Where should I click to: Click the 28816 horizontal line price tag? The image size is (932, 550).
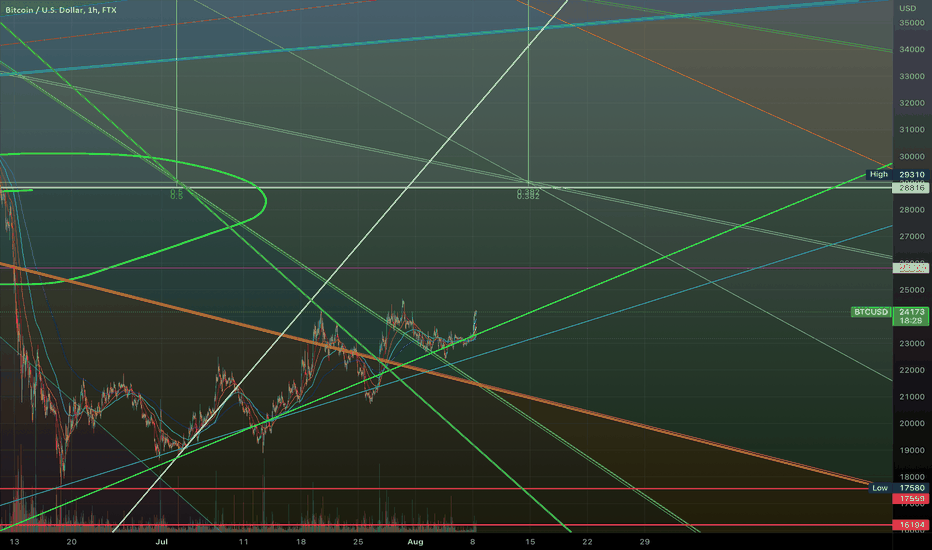tap(911, 188)
